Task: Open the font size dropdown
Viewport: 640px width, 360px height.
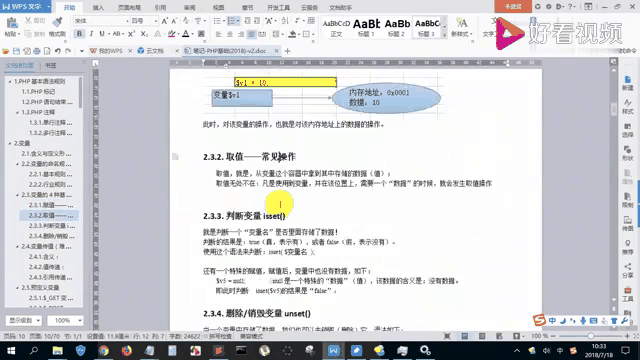Action: tap(156, 21)
